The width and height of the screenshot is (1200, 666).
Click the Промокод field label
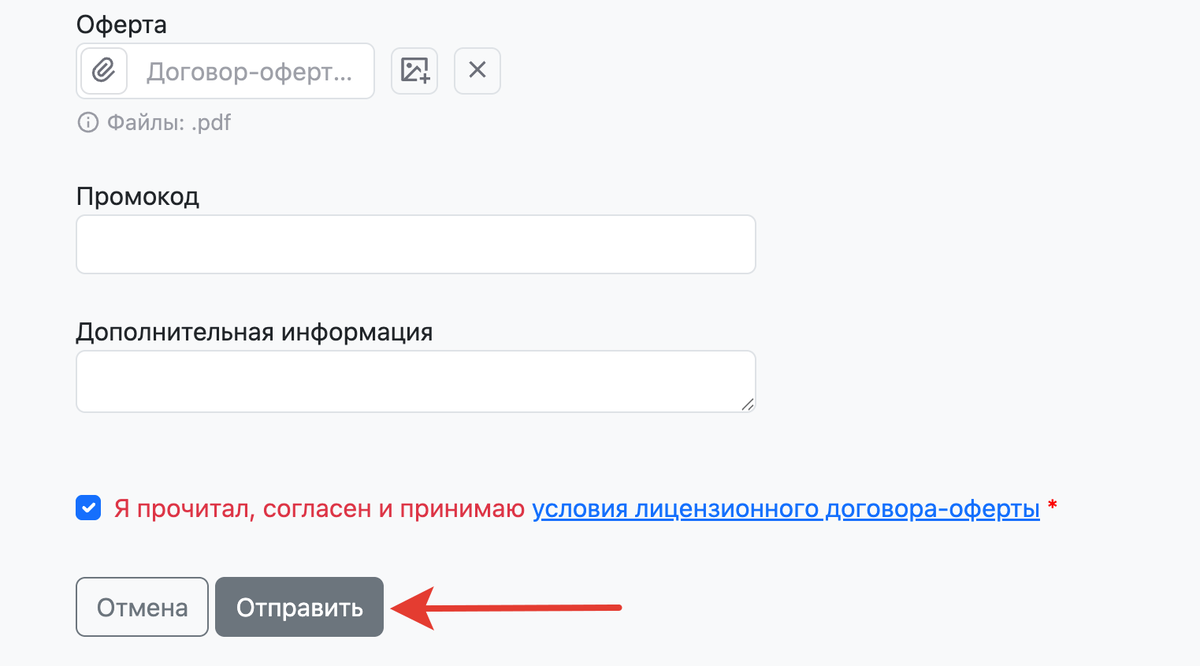click(x=137, y=196)
